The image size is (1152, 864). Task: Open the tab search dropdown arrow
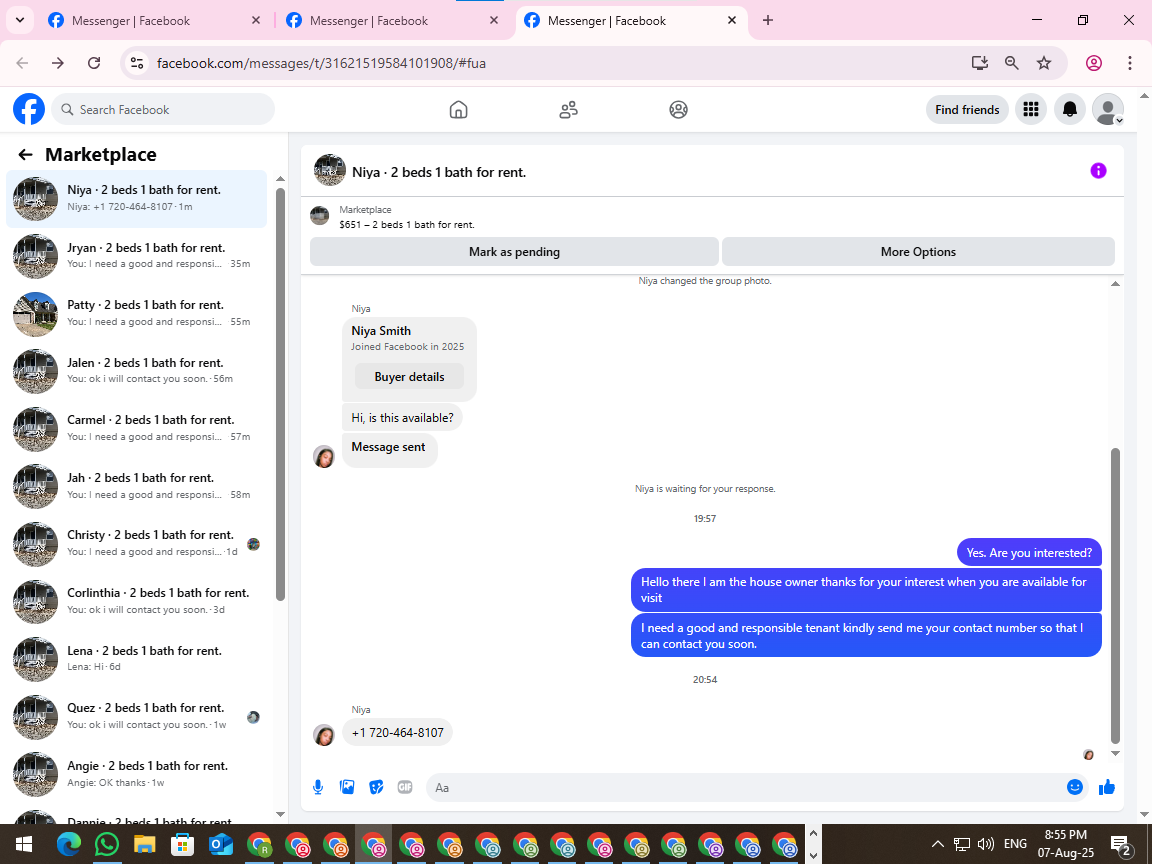click(20, 21)
